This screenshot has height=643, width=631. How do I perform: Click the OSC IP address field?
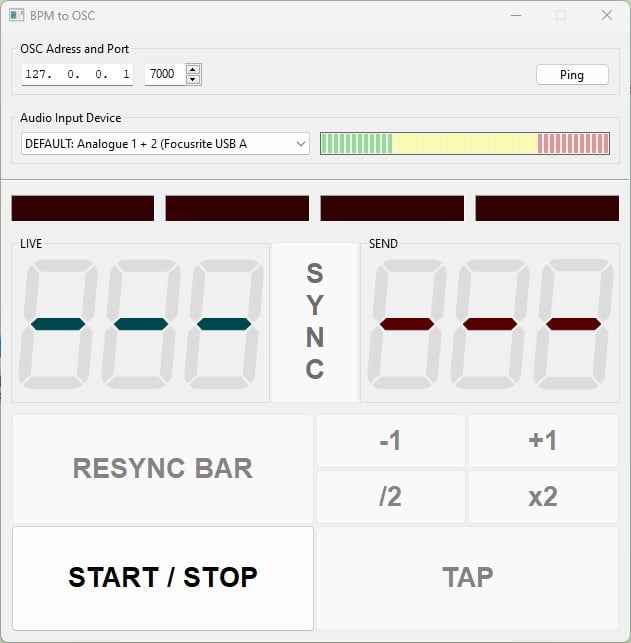[77, 74]
